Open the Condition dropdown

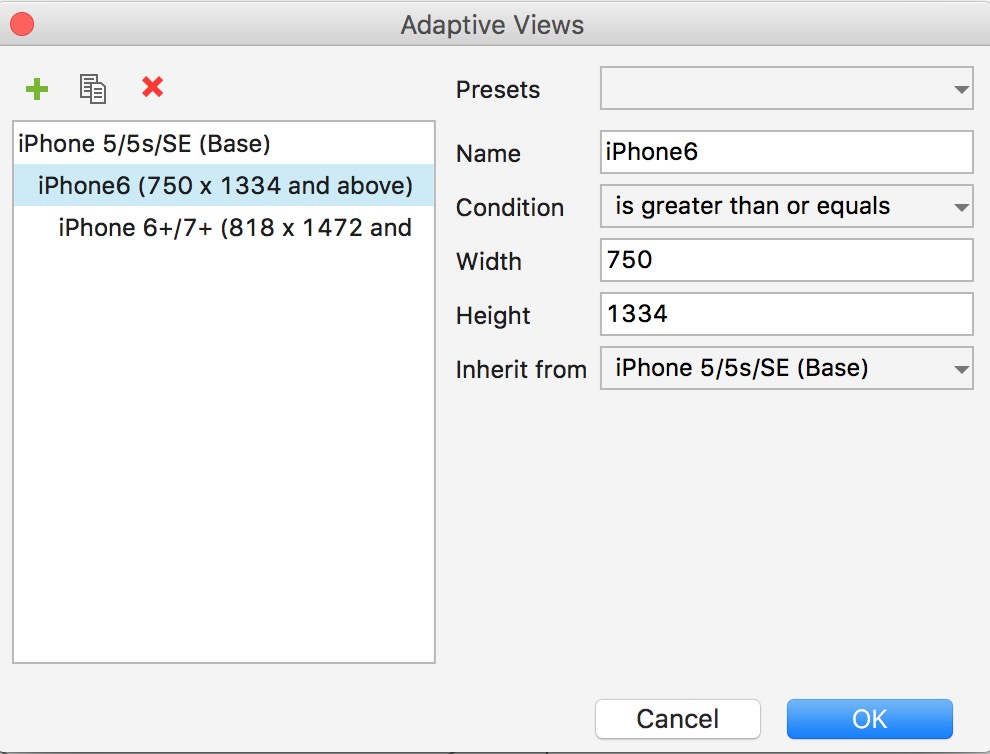click(x=786, y=207)
